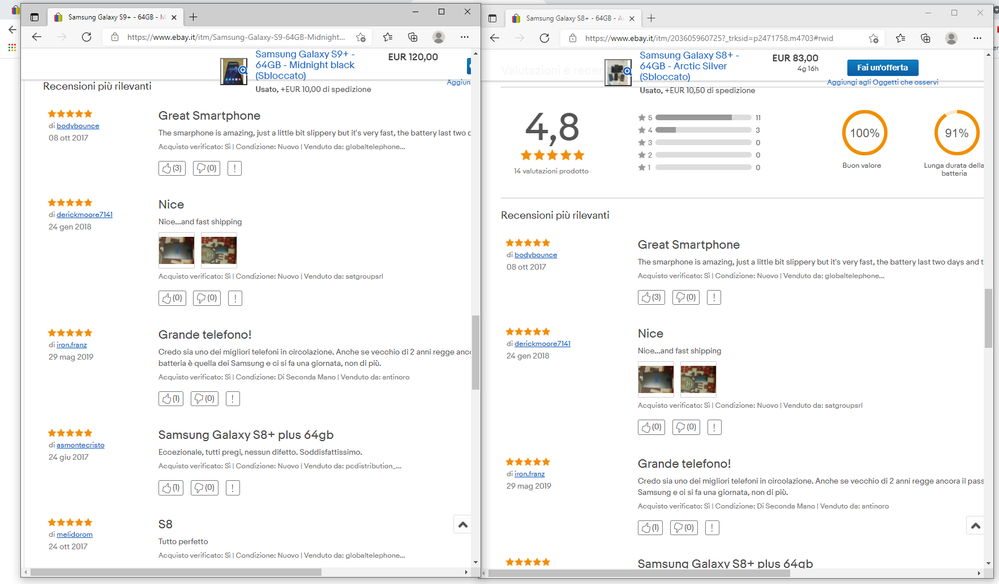
Task: Open new tab in right browser window
Action: click(651, 18)
